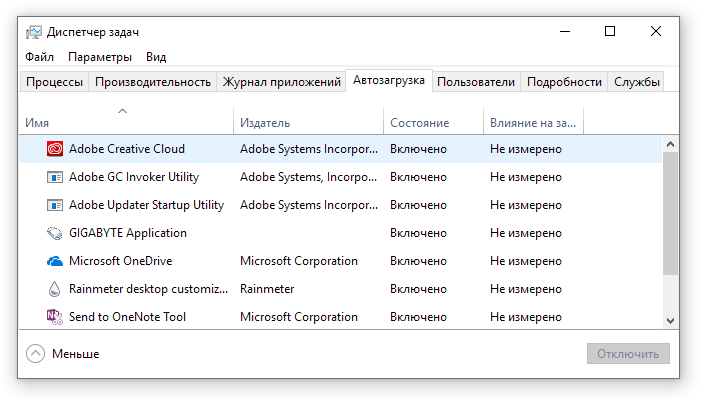Switch to the Подробности tab
701x401 pixels.
(x=564, y=82)
